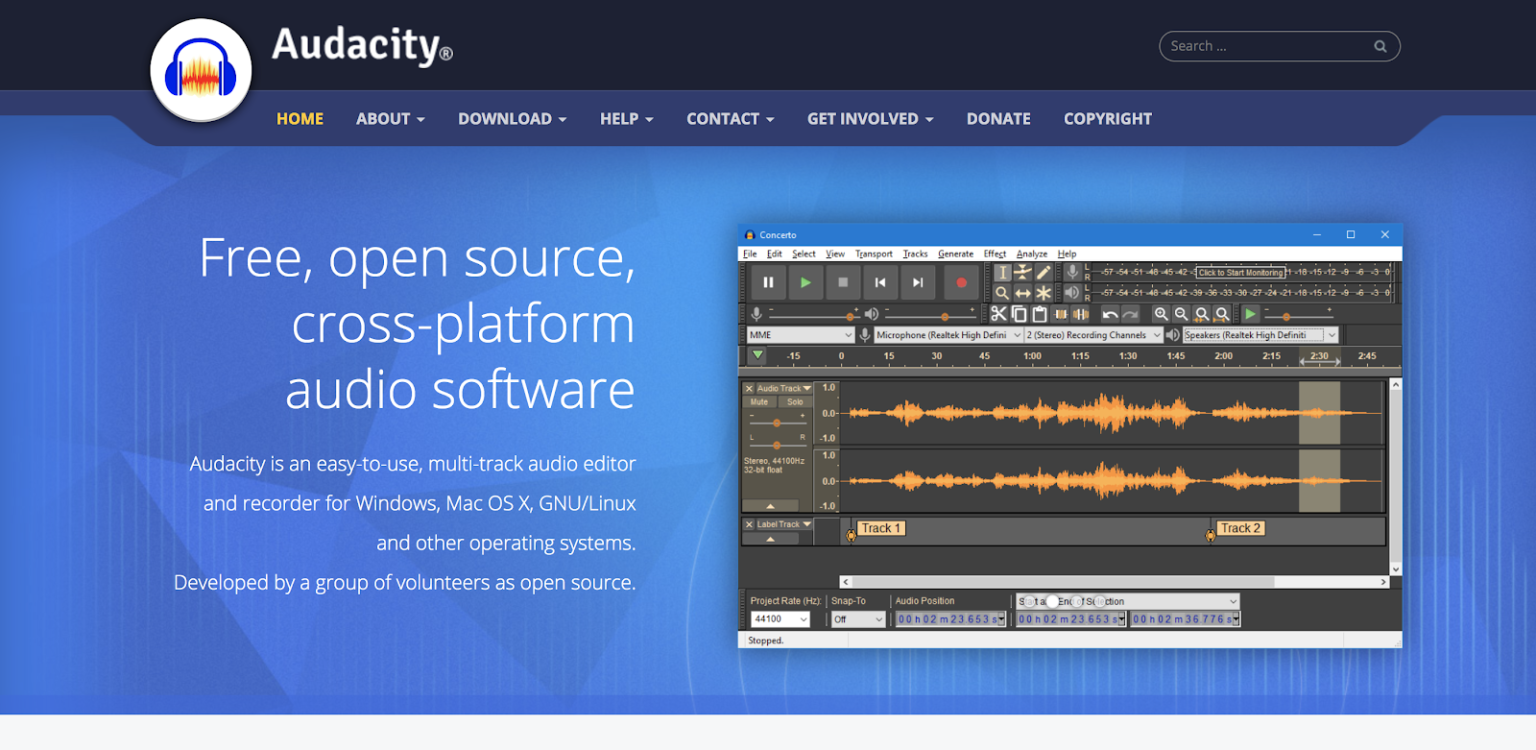
Task: Click the Cut scissors icon
Action: [x=998, y=314]
